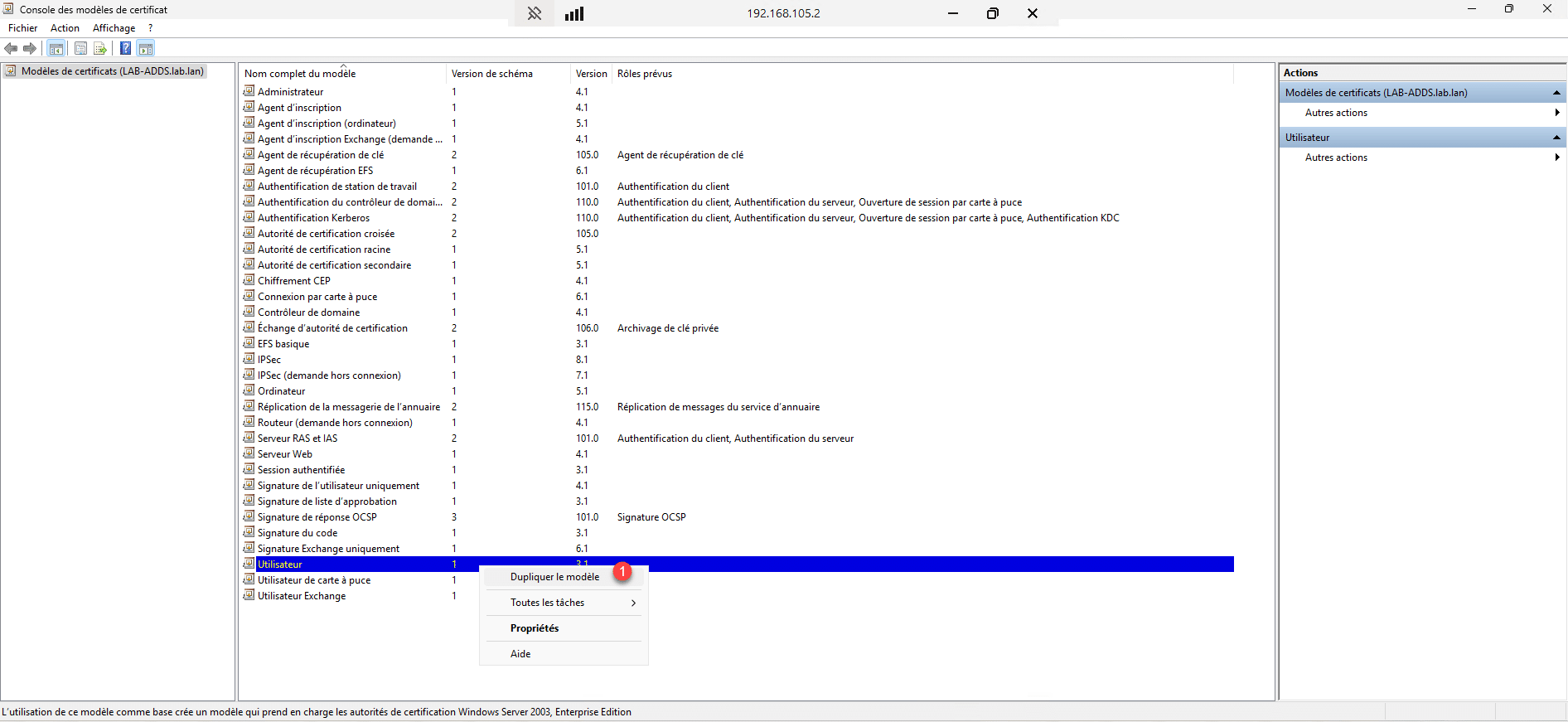Open the Fichier menu
Screen dimensions: 1568x722
(x=23, y=28)
